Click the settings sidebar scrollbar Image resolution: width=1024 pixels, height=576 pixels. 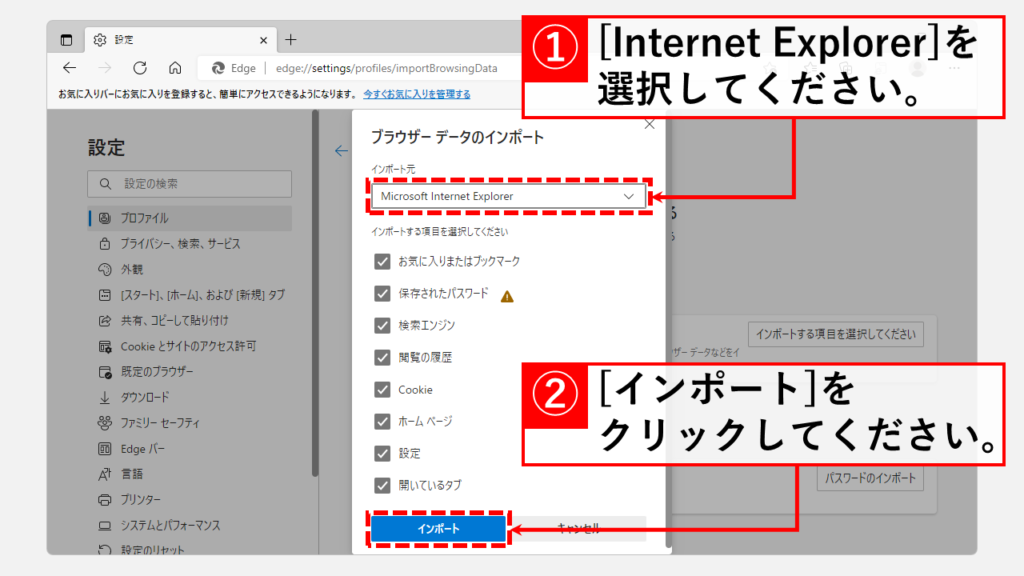(315, 295)
